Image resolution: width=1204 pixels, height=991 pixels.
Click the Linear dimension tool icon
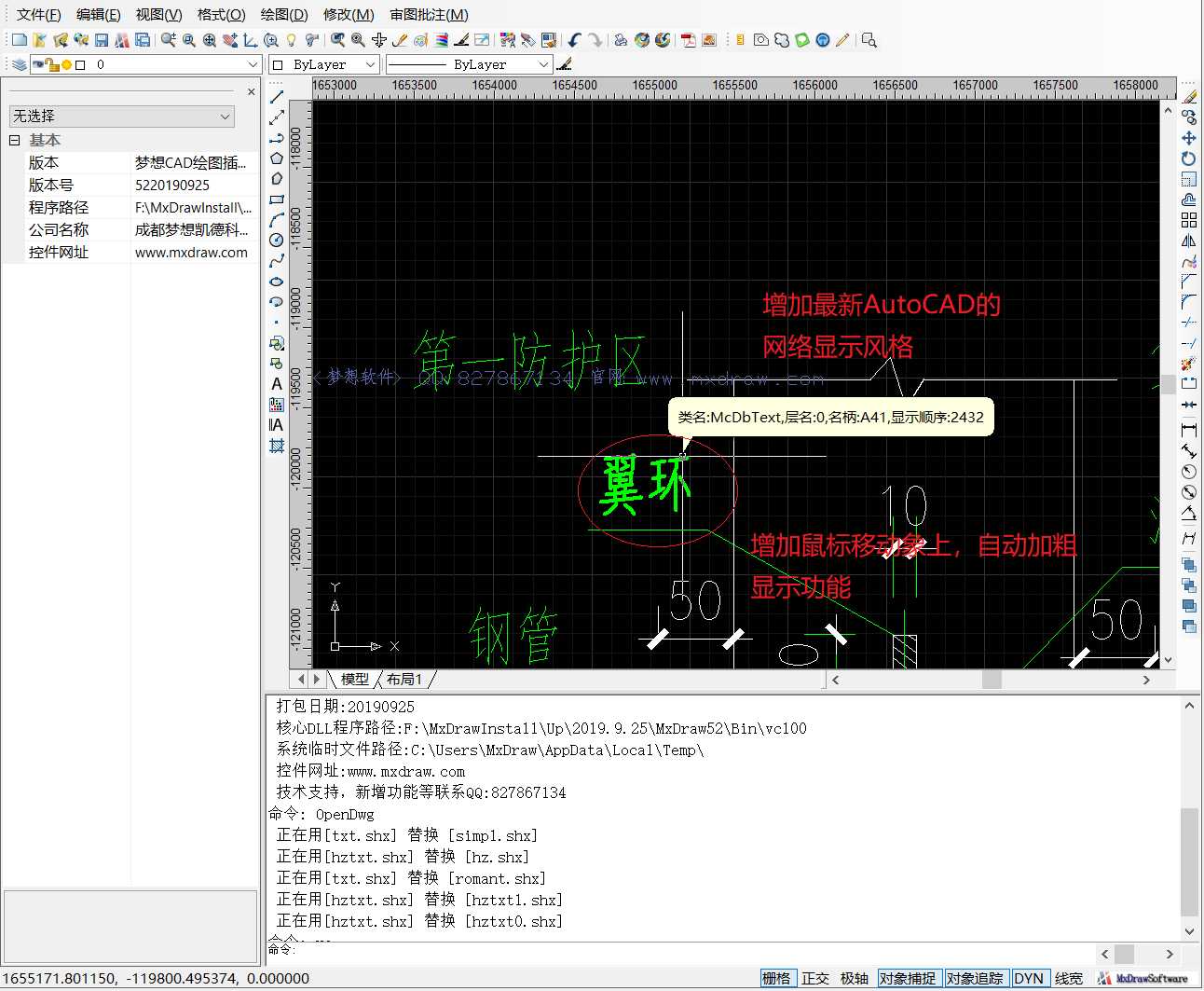pyautogui.click(x=1189, y=430)
